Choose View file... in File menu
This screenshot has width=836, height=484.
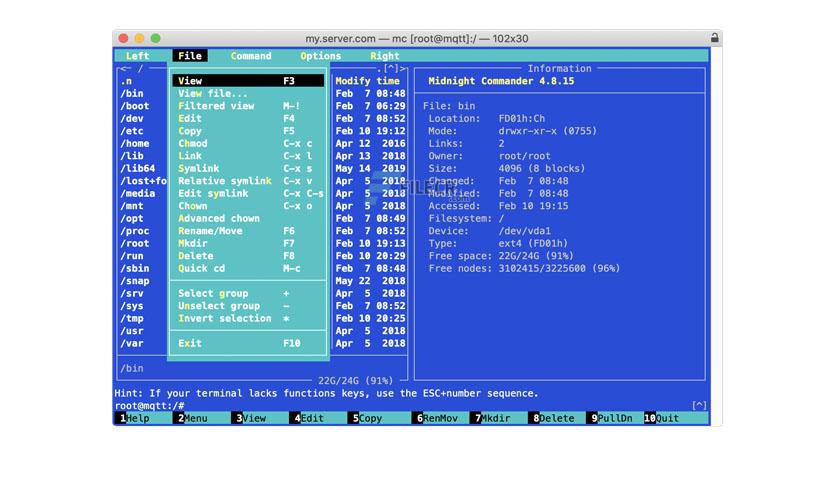point(248,93)
